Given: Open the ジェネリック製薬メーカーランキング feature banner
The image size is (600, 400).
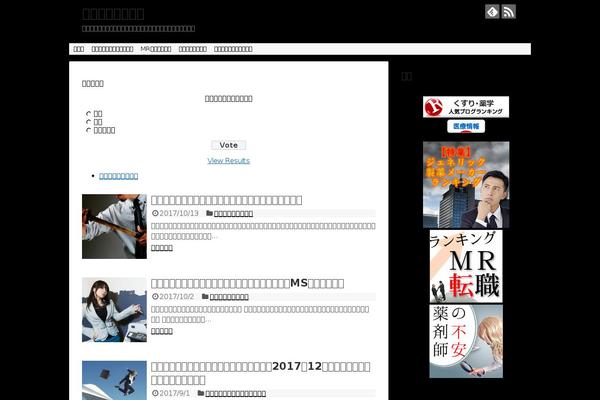Looking at the screenshot, I should click(x=466, y=185).
